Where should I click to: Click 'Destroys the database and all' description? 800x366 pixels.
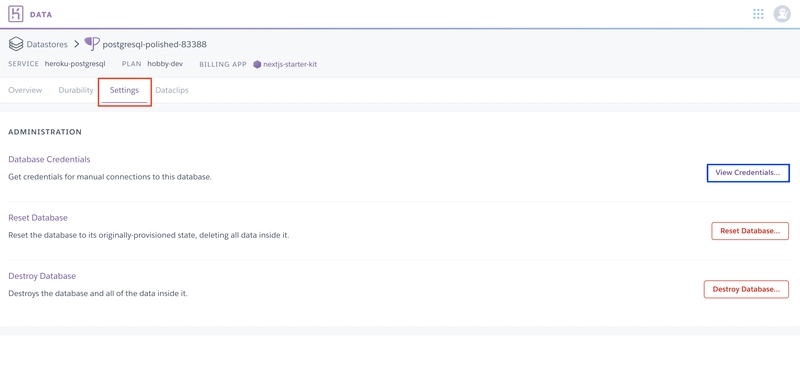(98, 294)
